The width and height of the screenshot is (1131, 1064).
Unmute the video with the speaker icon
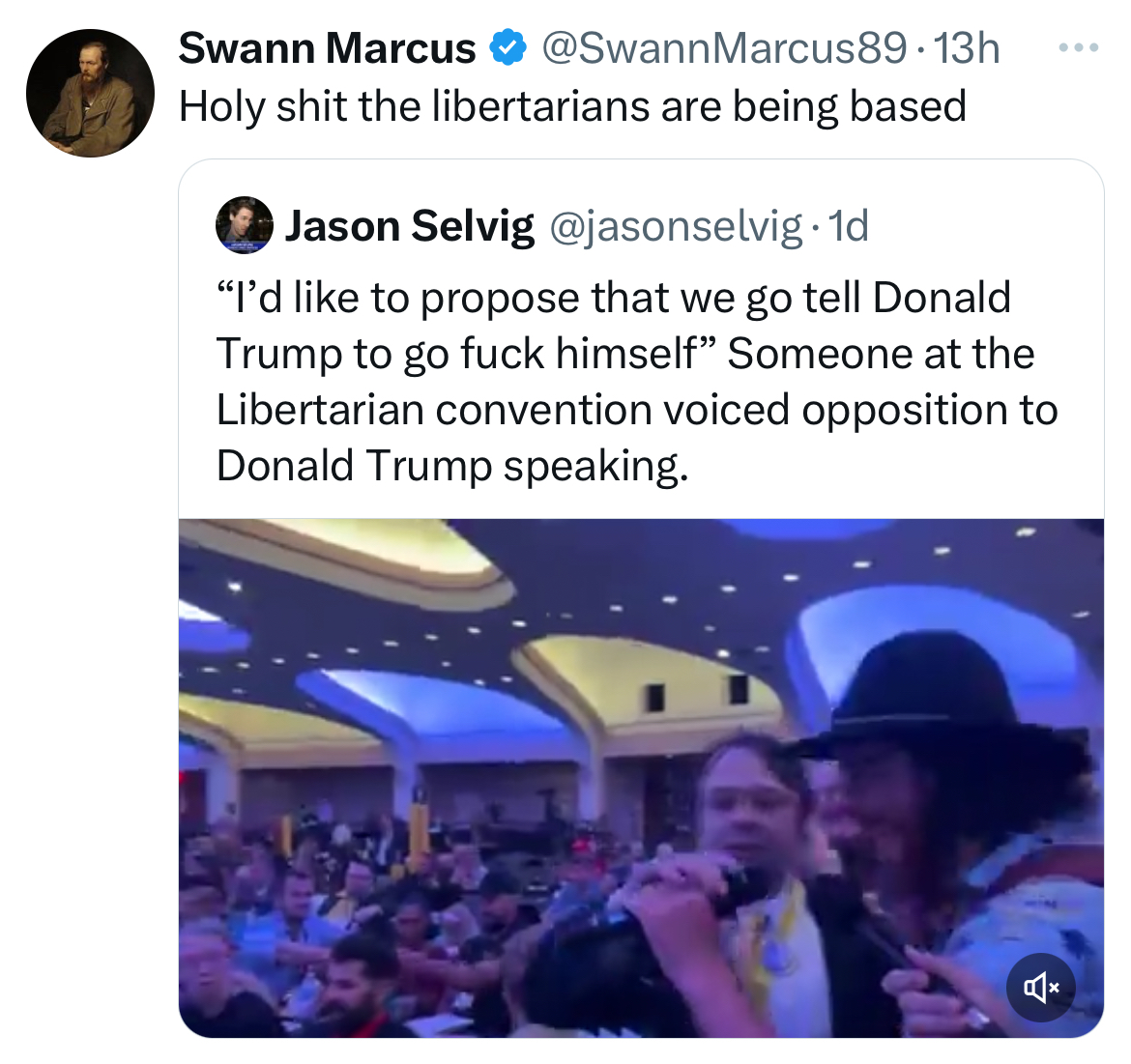coord(1040,986)
